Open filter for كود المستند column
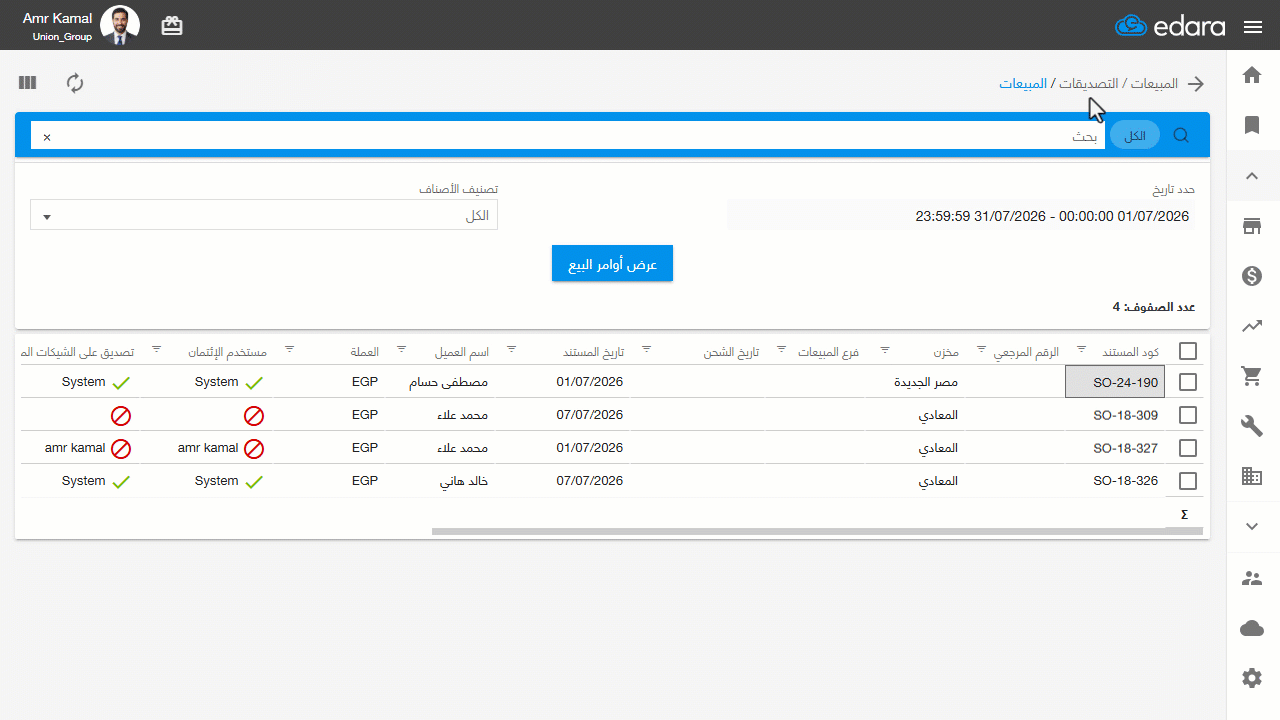Screen dimensions: 1280x720 coord(1081,349)
